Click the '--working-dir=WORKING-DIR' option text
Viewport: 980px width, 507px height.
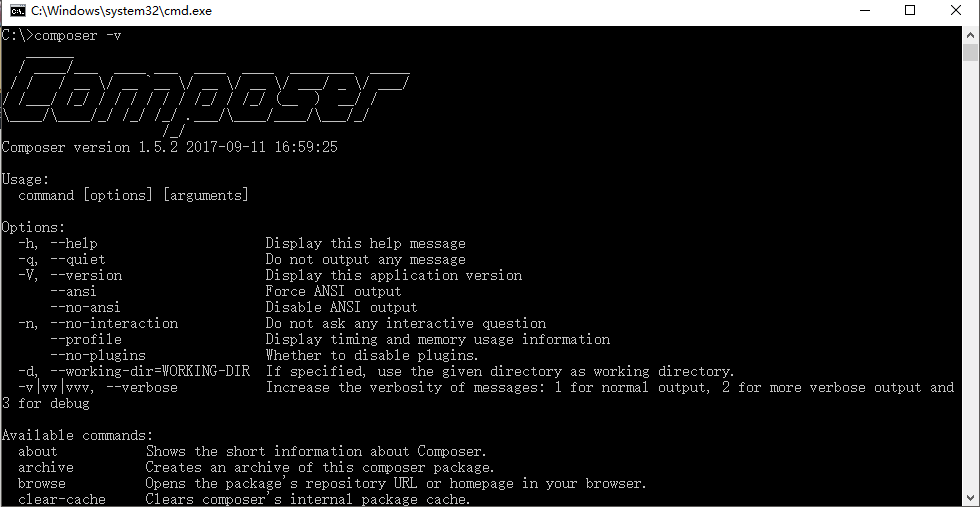click(150, 371)
